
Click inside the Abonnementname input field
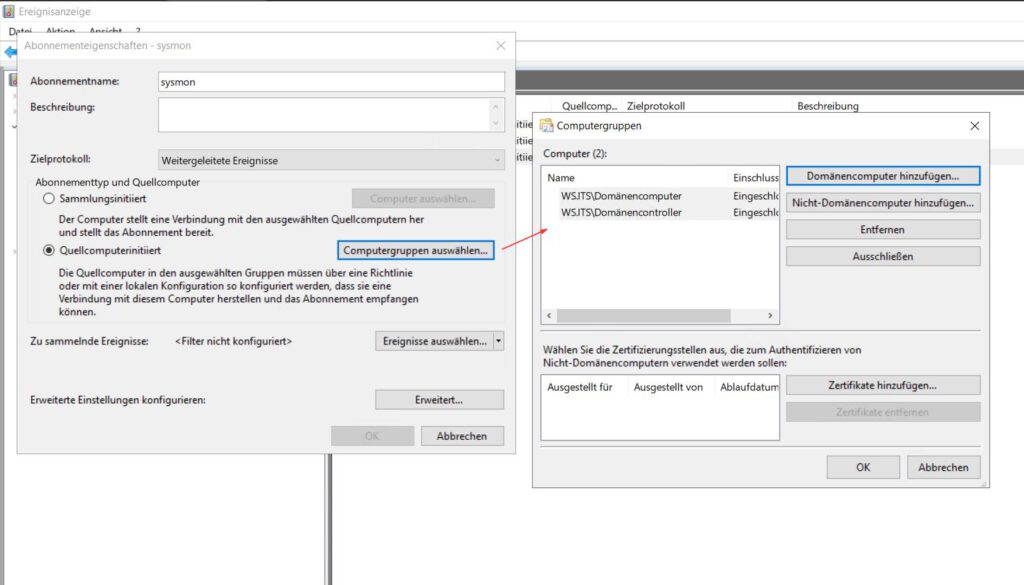pyautogui.click(x=330, y=80)
